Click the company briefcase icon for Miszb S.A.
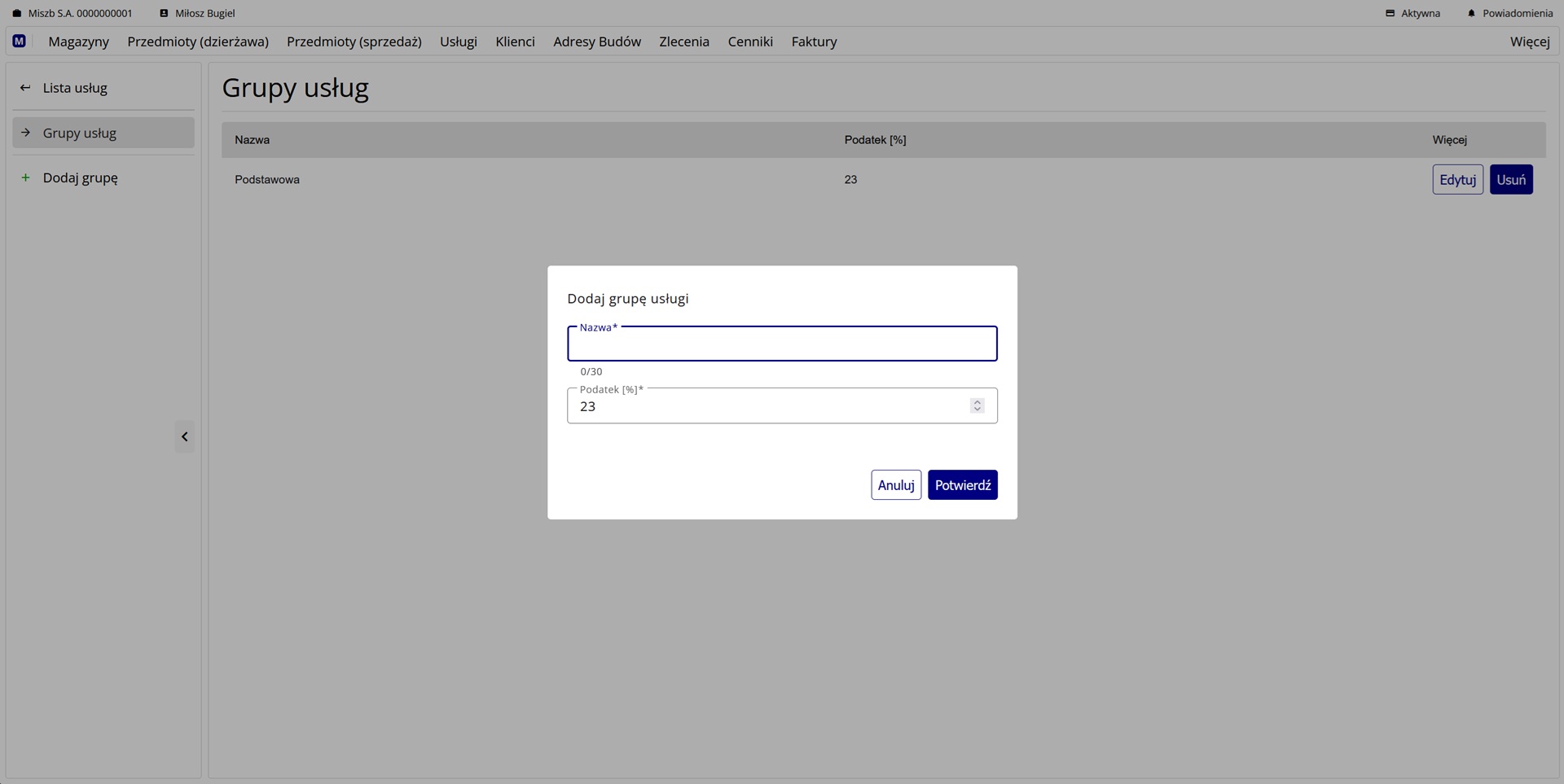The width and height of the screenshot is (1564, 784). (x=17, y=14)
